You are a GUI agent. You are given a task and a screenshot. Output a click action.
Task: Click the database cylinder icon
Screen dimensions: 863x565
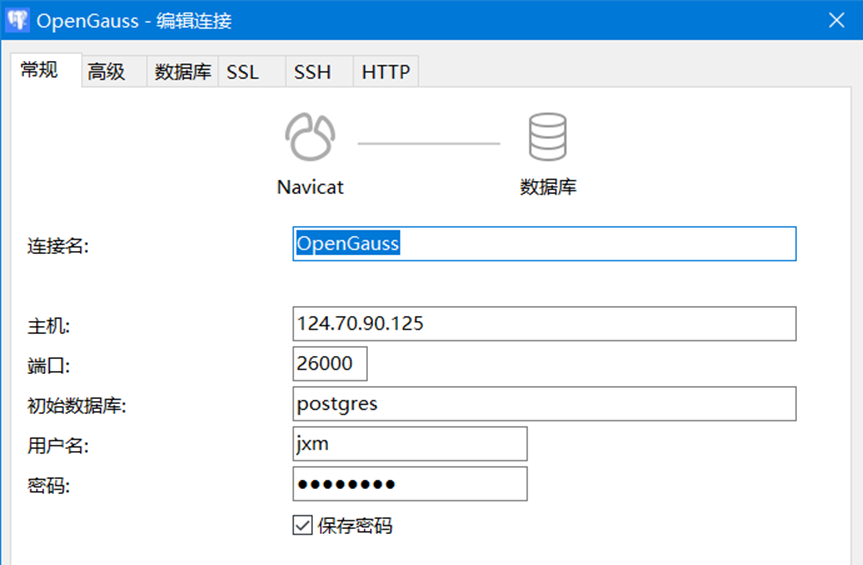coord(547,136)
